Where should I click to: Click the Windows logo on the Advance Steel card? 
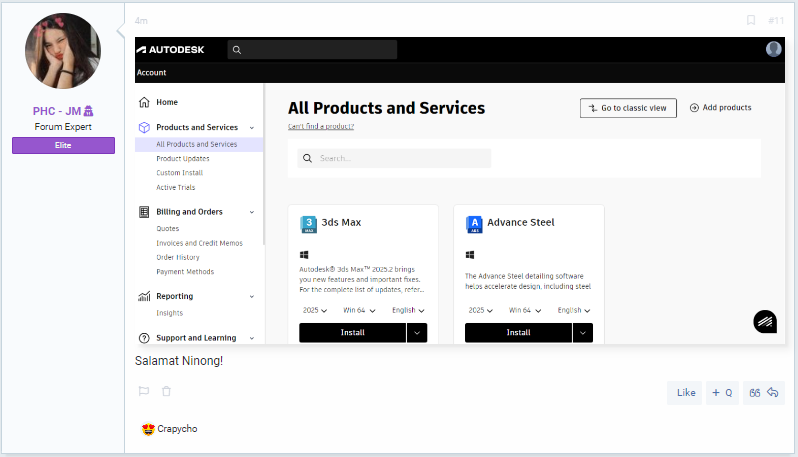tap(470, 254)
